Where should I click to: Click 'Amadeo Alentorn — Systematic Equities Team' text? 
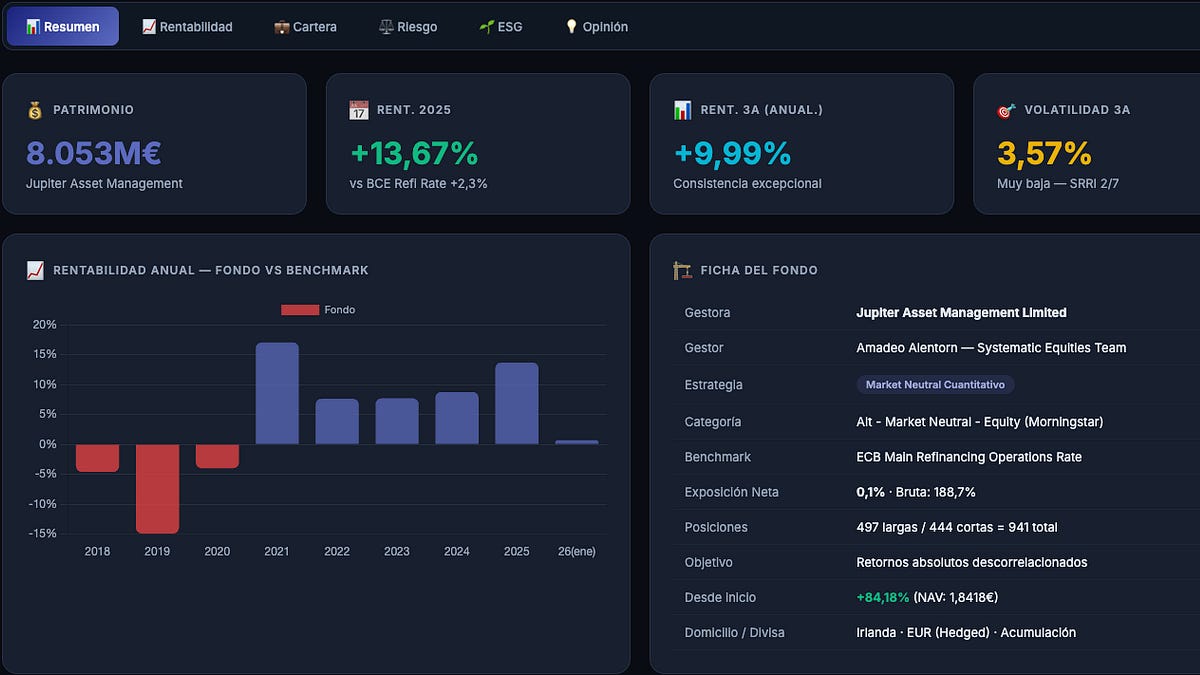point(991,348)
